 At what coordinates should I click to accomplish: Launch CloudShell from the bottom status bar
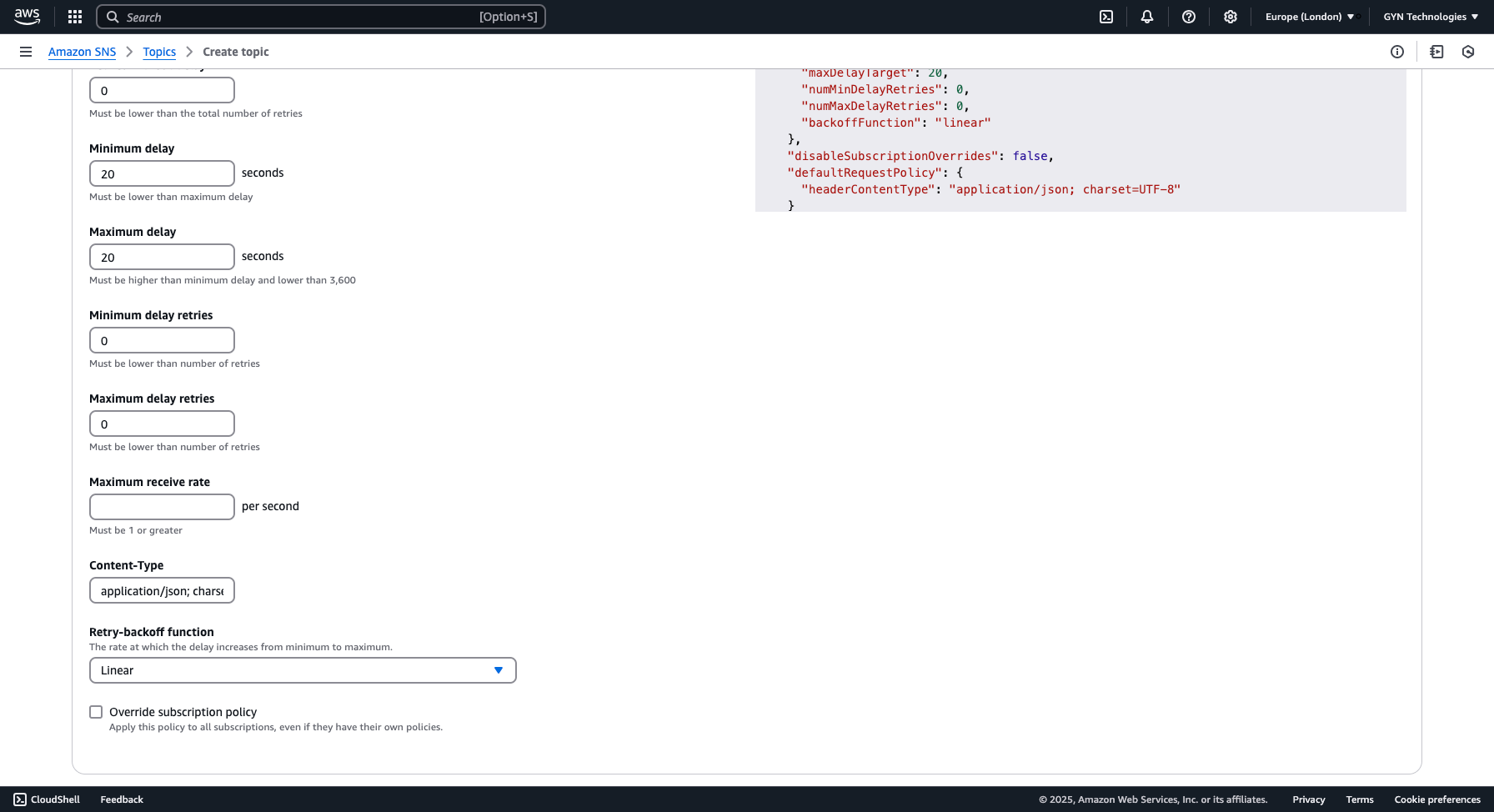click(x=48, y=799)
